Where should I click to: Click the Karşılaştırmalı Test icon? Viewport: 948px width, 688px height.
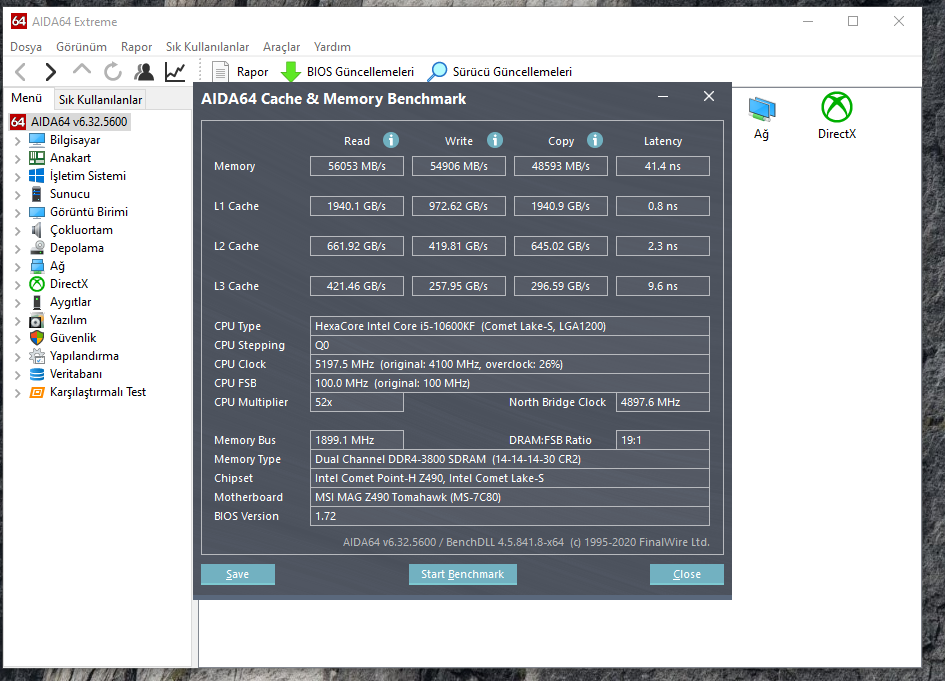click(x=37, y=392)
